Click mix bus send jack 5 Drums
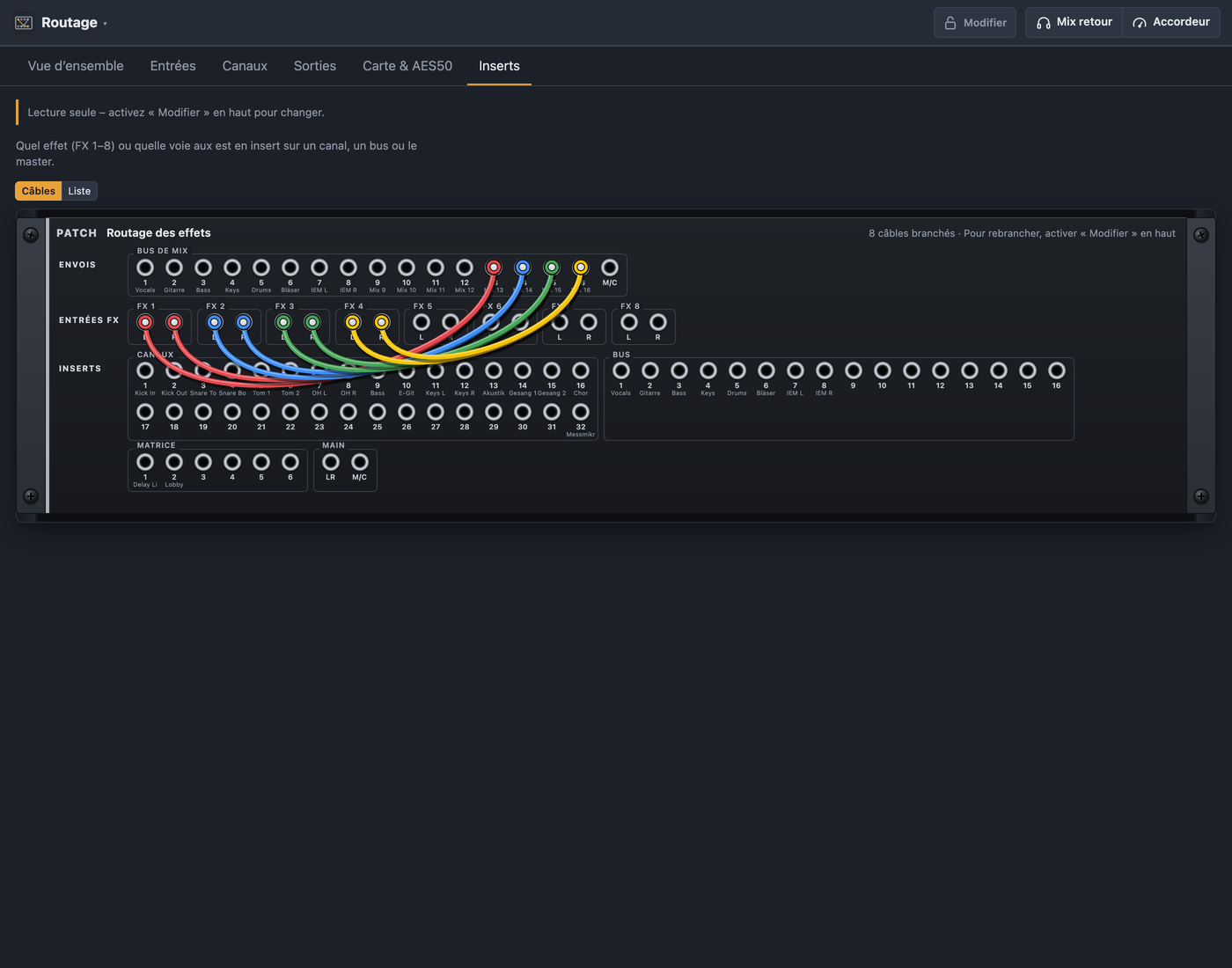Screen dimensions: 1232x968 pos(261,268)
